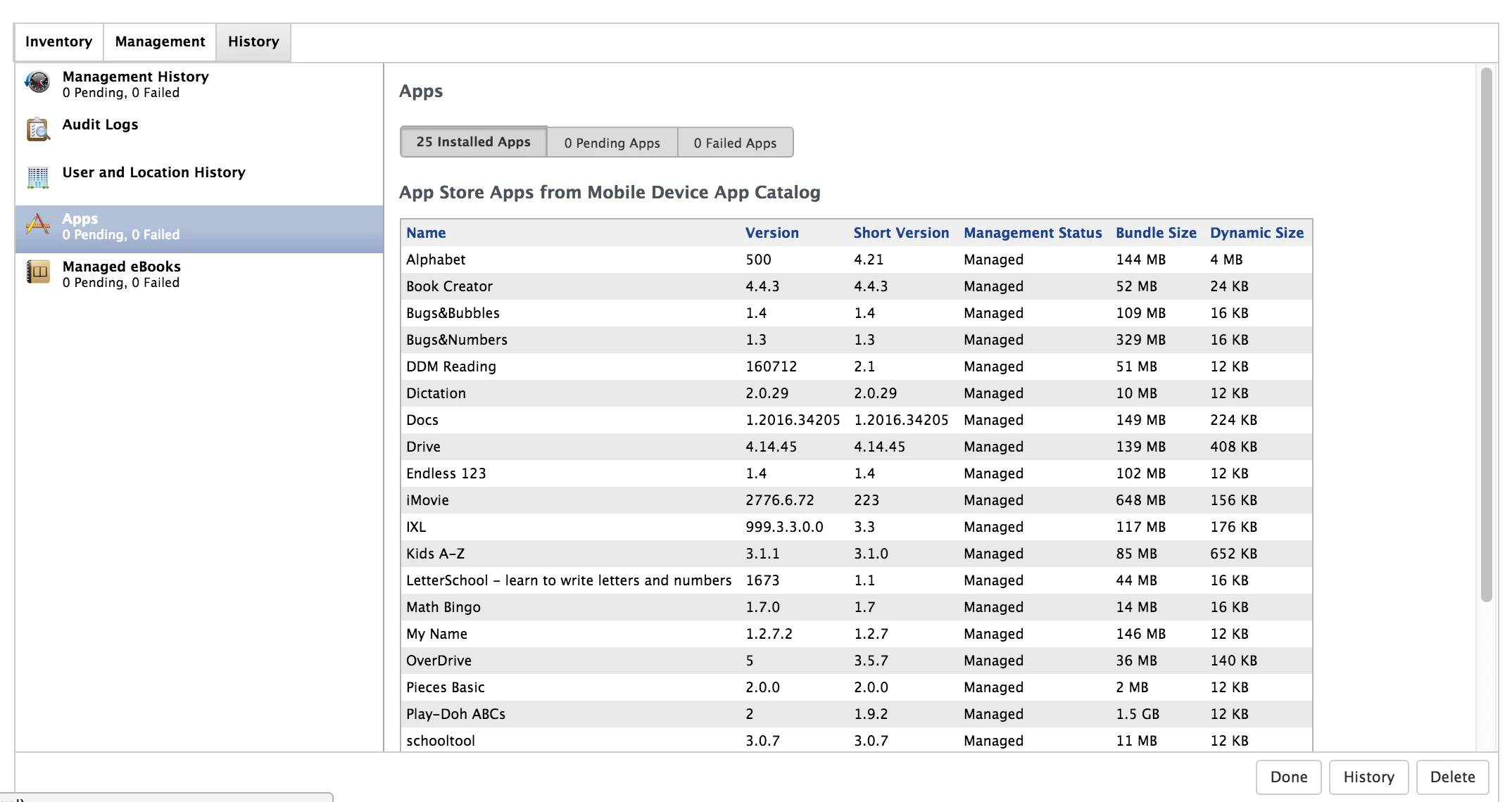This screenshot has width=1512, height=802.
Task: Click version 160712 in DDM Reading row
Action: (771, 367)
